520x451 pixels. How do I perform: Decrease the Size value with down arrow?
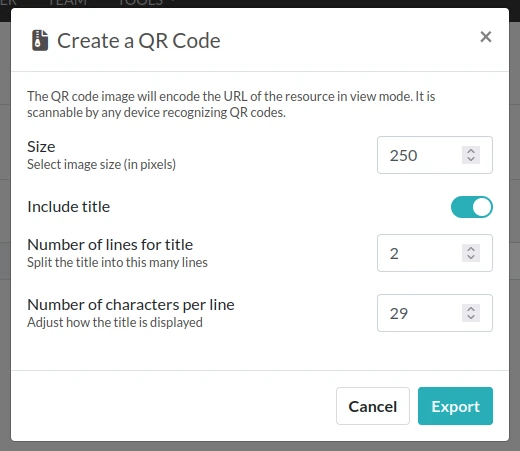471,159
